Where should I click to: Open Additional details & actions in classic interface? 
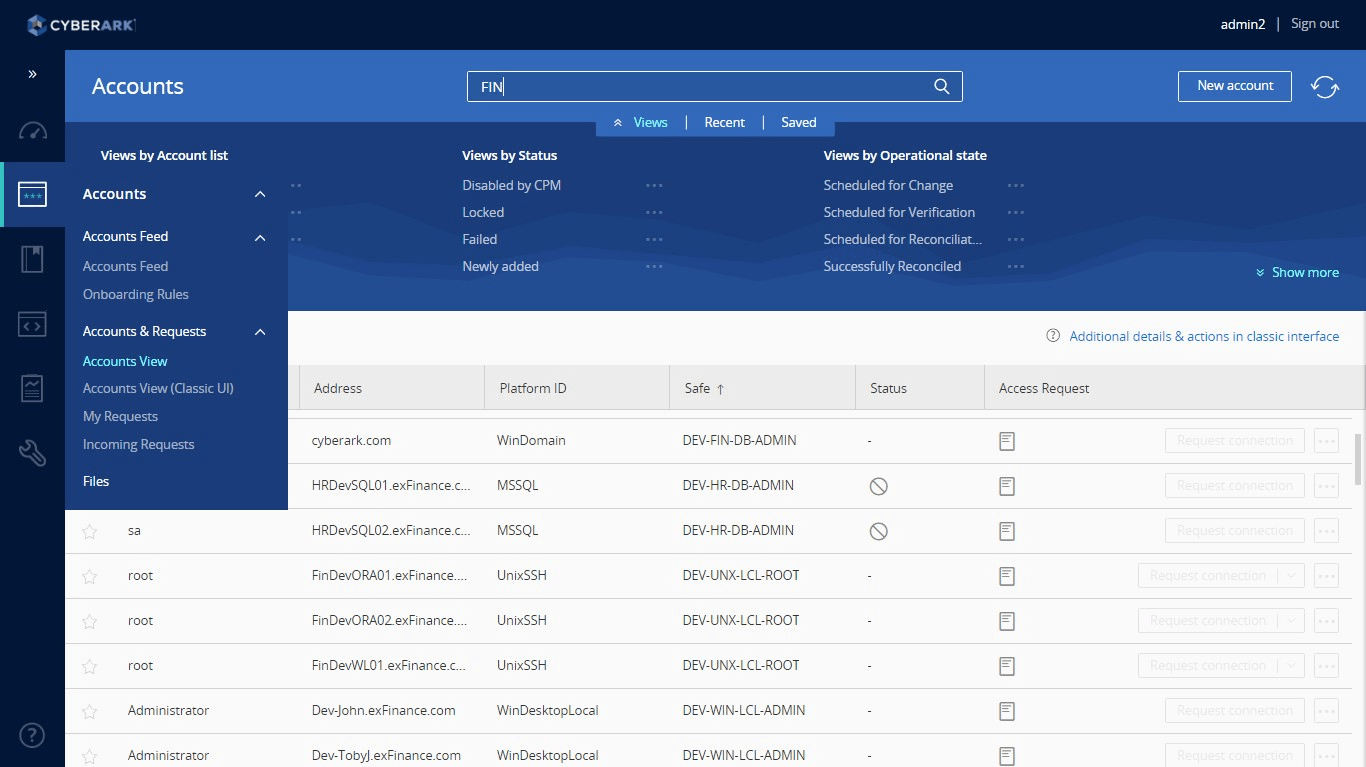[1204, 336]
